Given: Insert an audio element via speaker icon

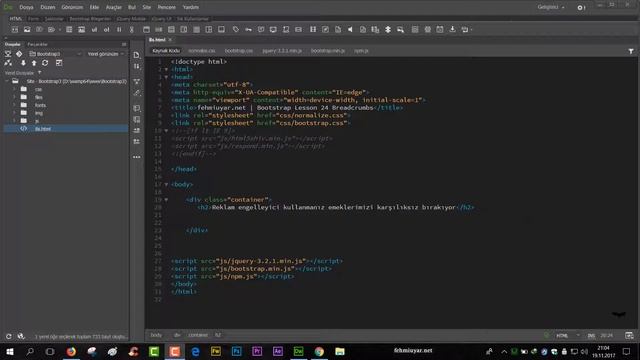Looking at the screenshot, I should pos(350,29).
